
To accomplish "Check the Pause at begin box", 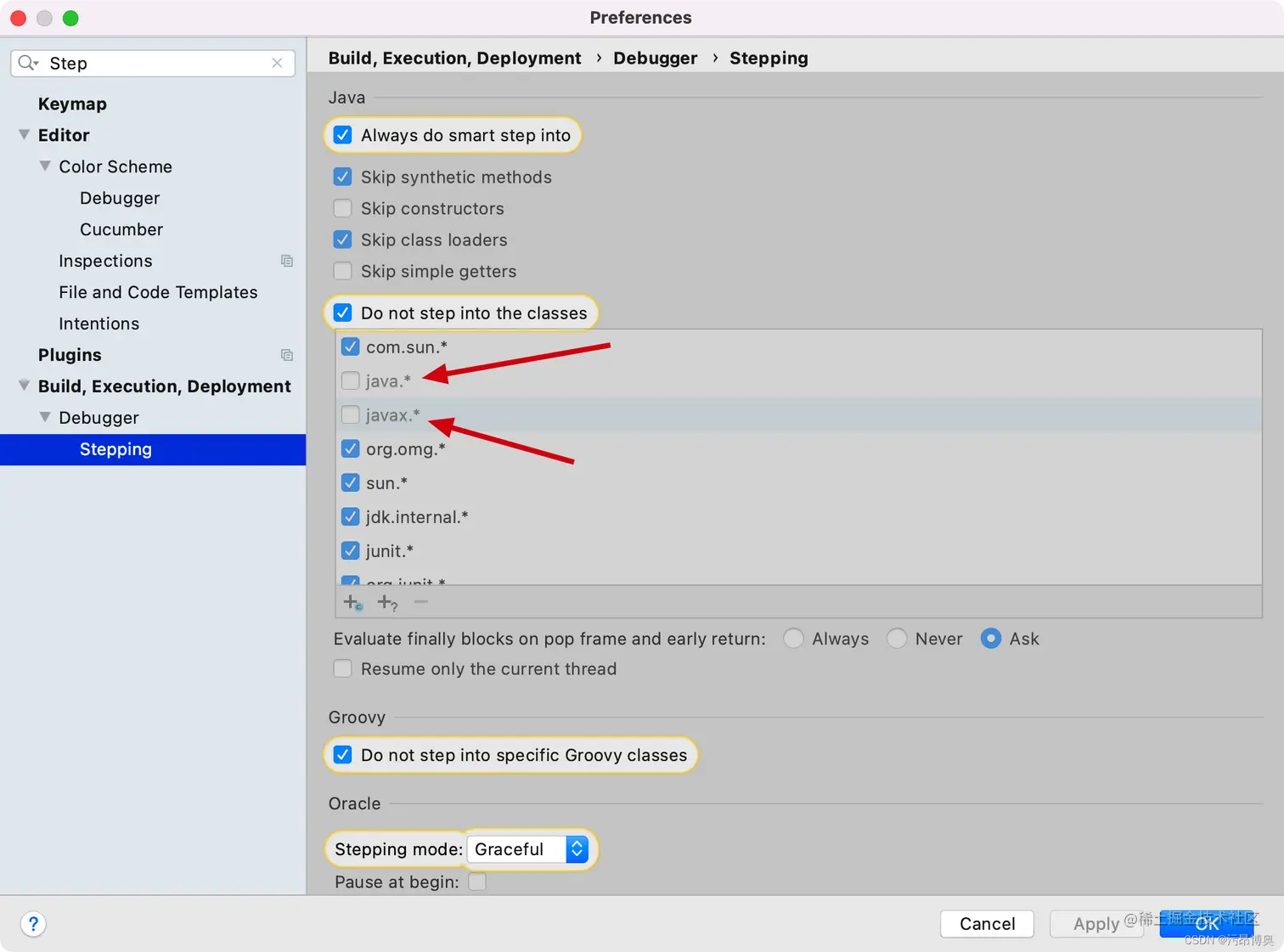I will click(478, 882).
